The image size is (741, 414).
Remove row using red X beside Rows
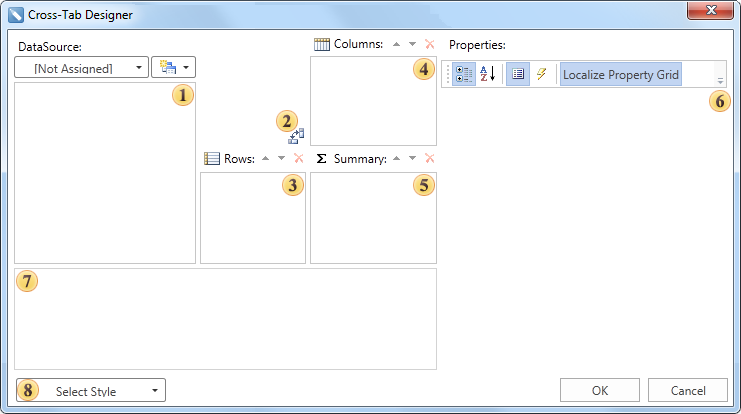click(298, 158)
